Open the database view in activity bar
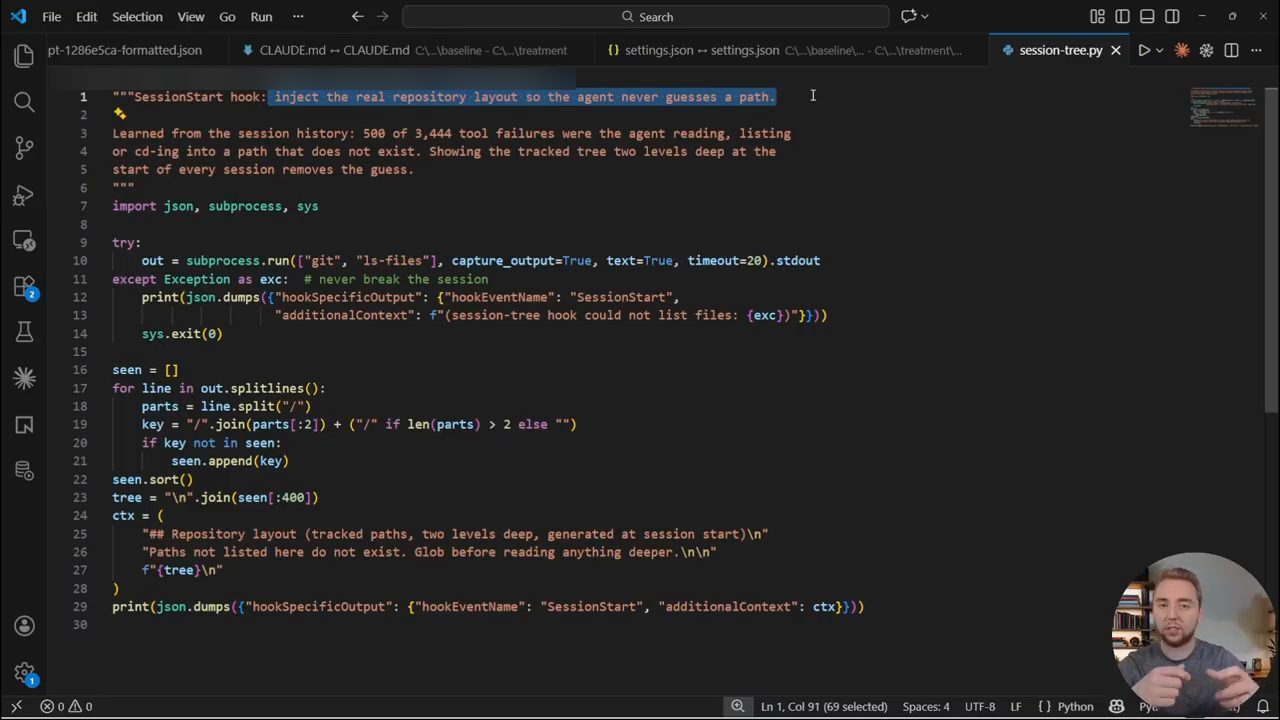Image resolution: width=1280 pixels, height=720 pixels. (x=24, y=470)
